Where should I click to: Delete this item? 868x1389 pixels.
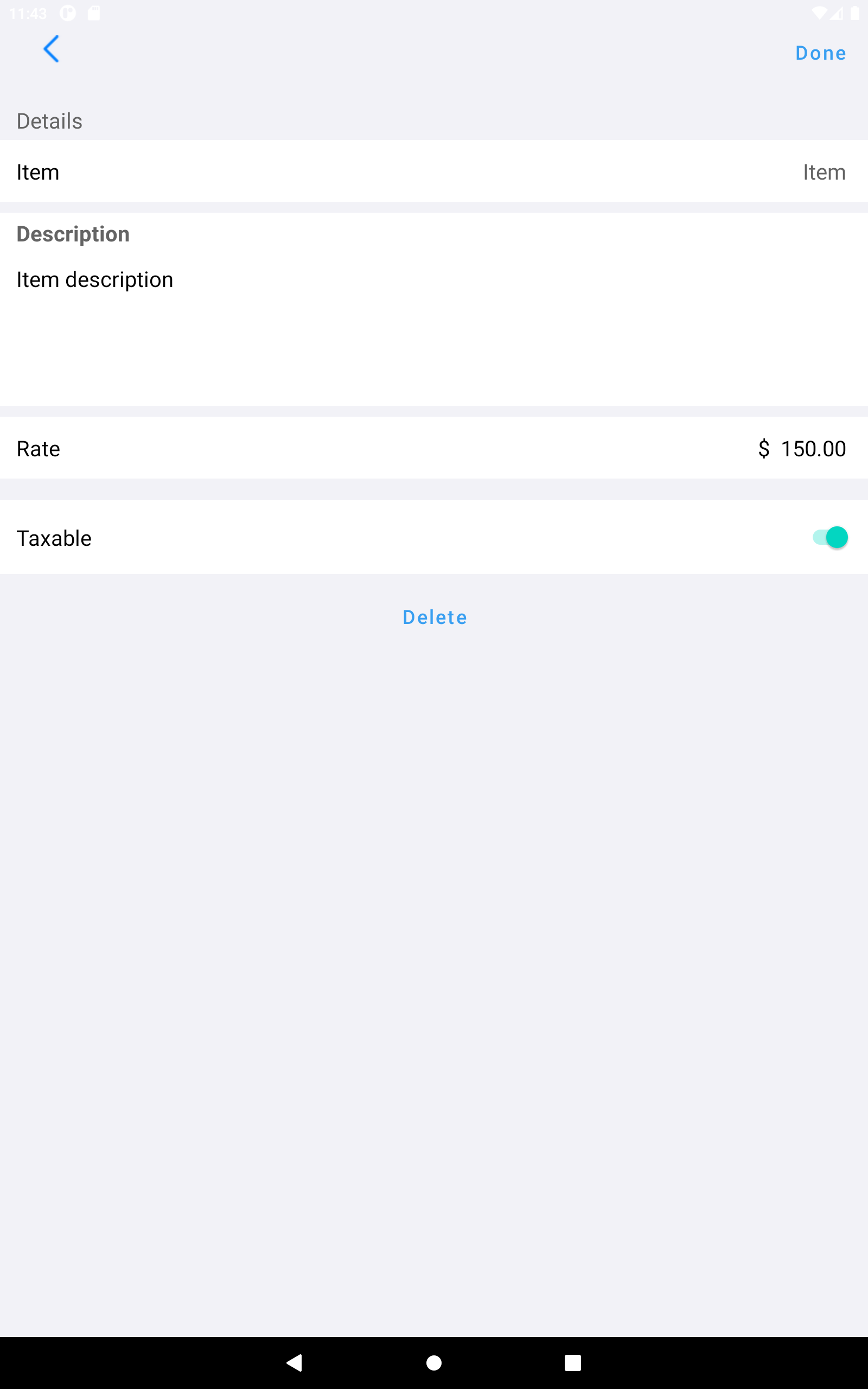click(x=435, y=617)
